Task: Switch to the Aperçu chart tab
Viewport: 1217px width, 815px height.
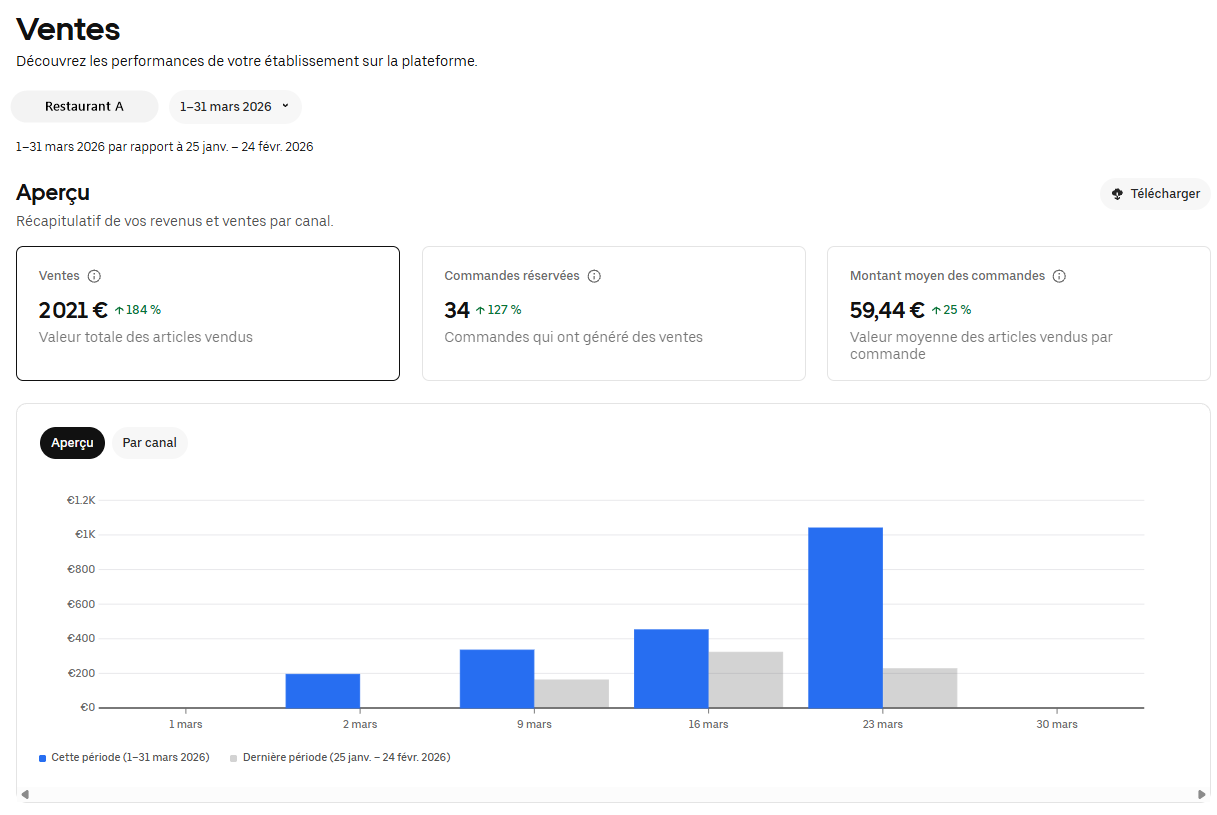Action: click(72, 443)
